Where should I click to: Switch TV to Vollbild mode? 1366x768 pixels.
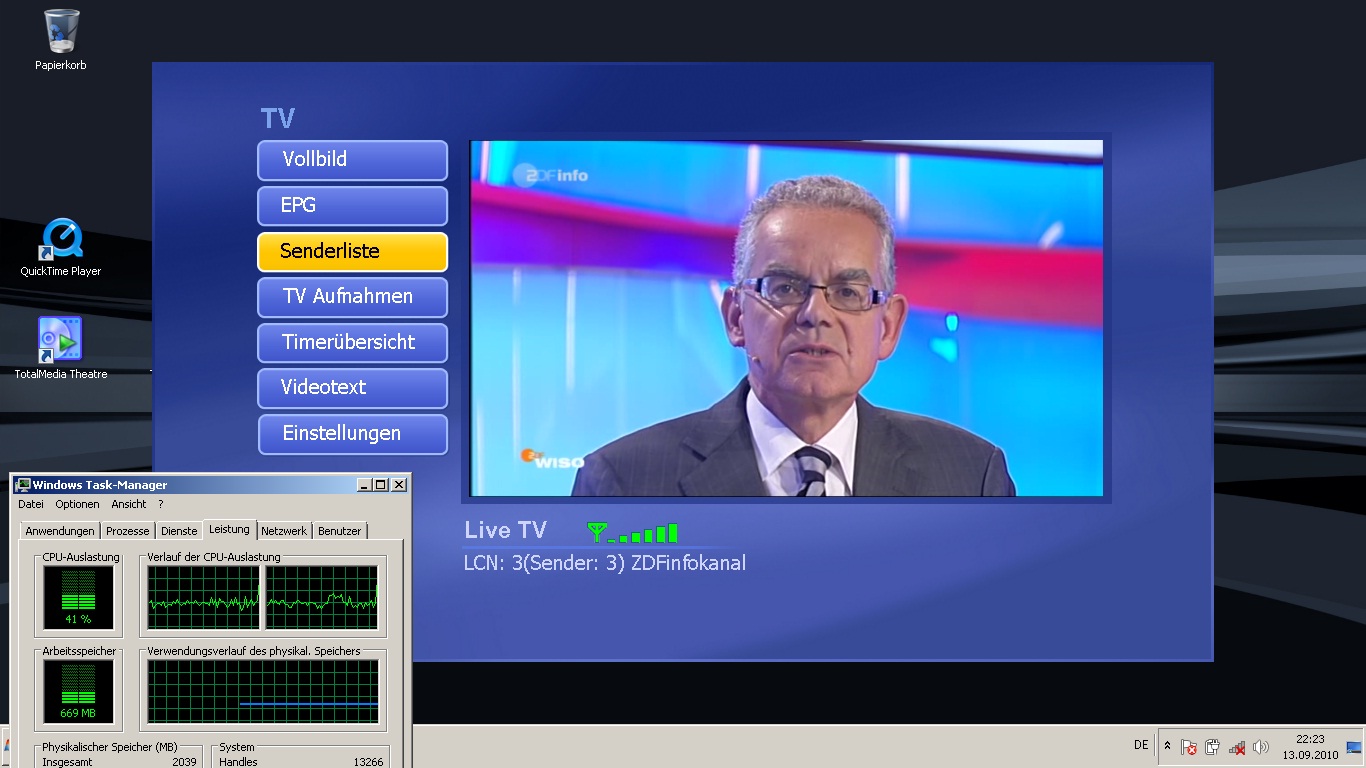click(352, 160)
